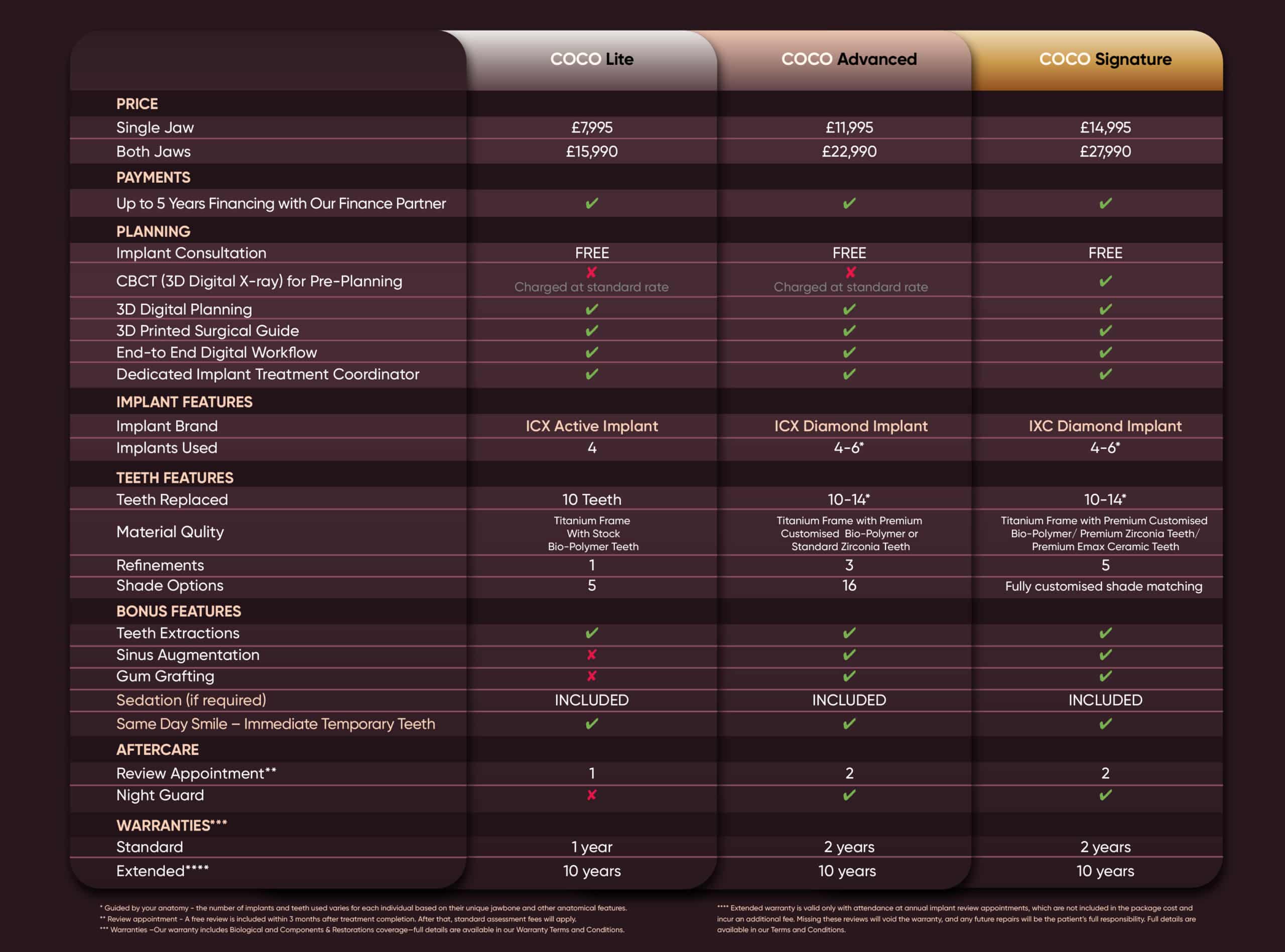Click Advanced check for 3D Printed Surgical Guide

(849, 331)
